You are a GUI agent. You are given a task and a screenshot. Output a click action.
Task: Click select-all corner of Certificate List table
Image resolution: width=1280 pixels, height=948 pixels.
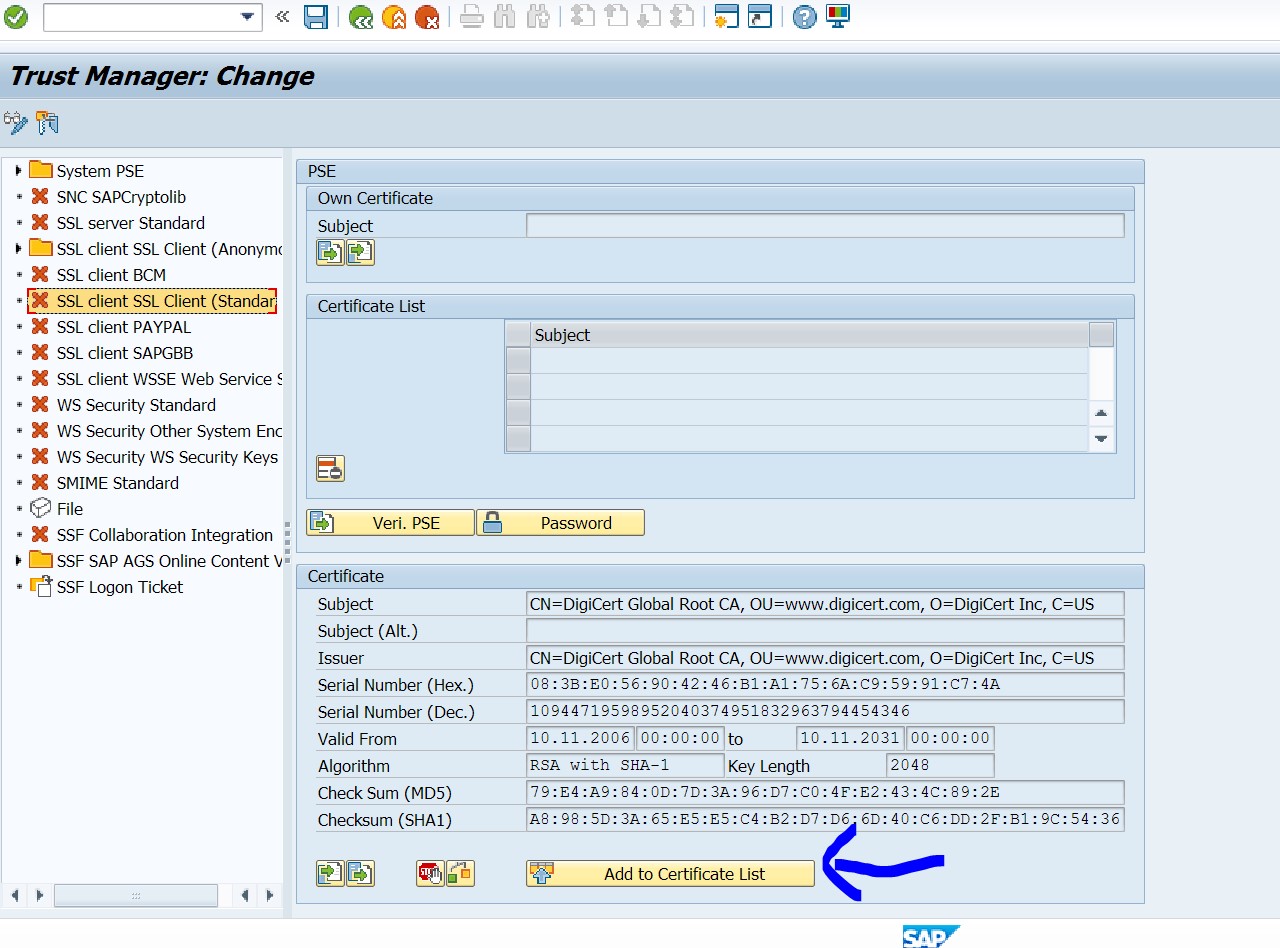518,335
